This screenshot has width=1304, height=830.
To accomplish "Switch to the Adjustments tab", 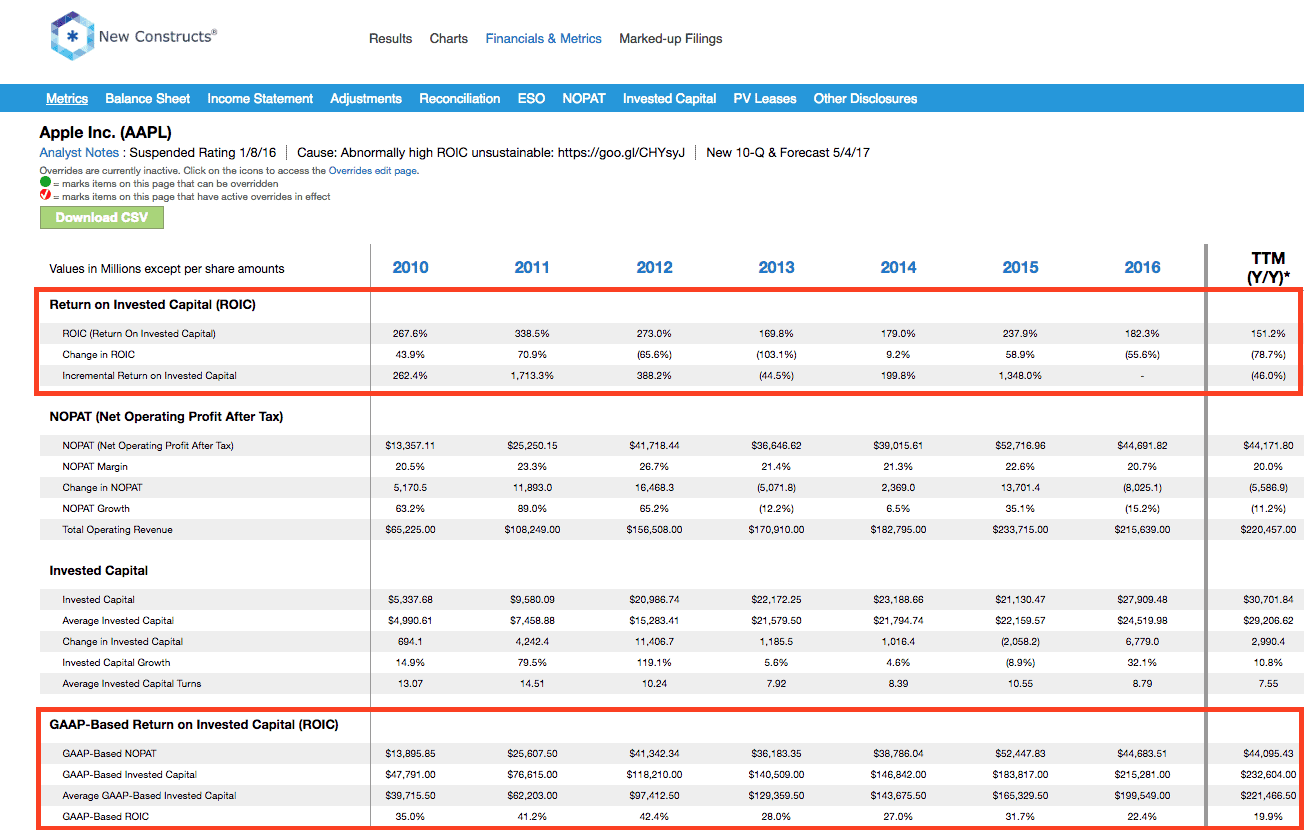I will (366, 98).
